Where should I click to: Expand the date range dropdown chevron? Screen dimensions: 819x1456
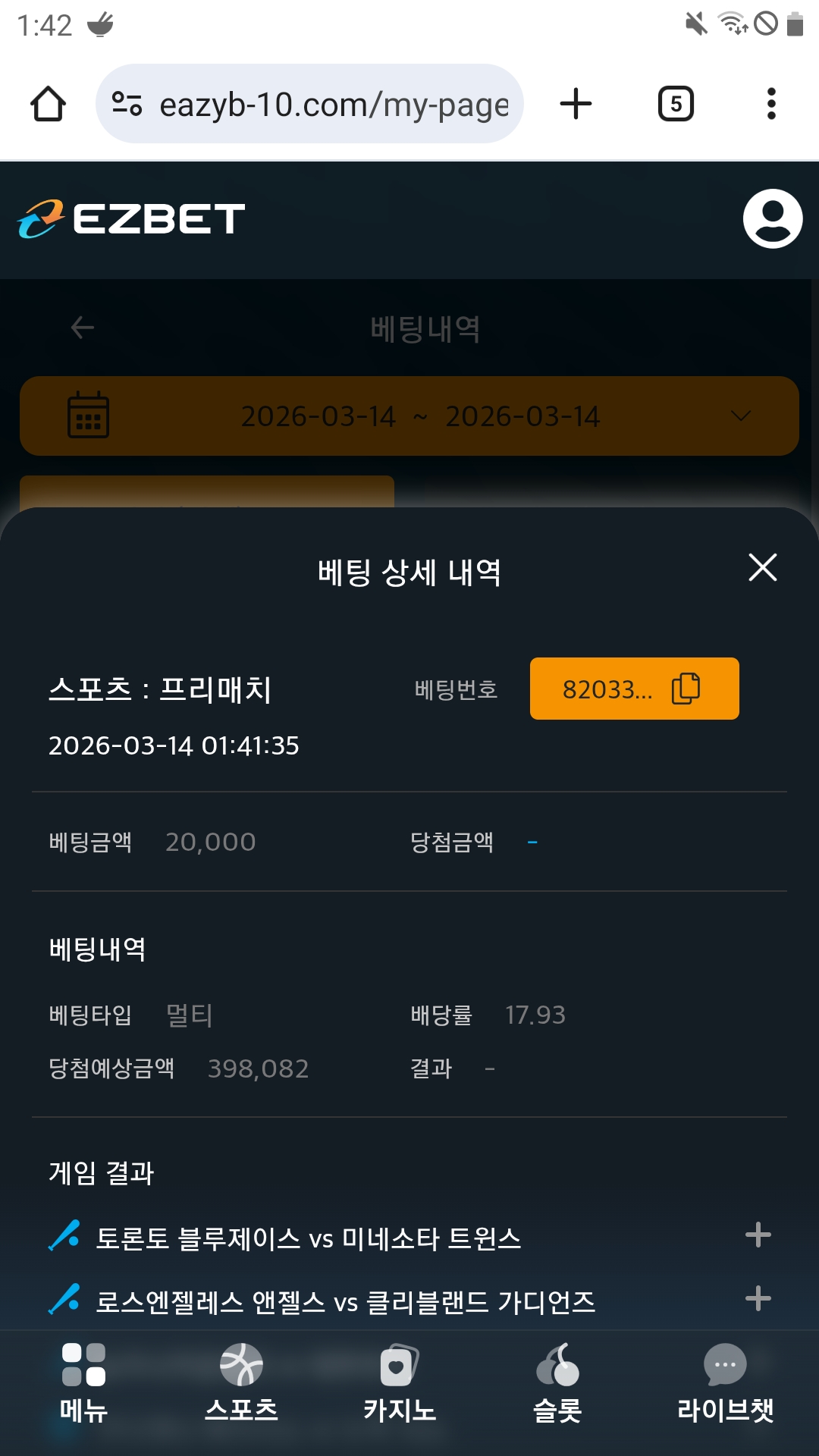(740, 416)
